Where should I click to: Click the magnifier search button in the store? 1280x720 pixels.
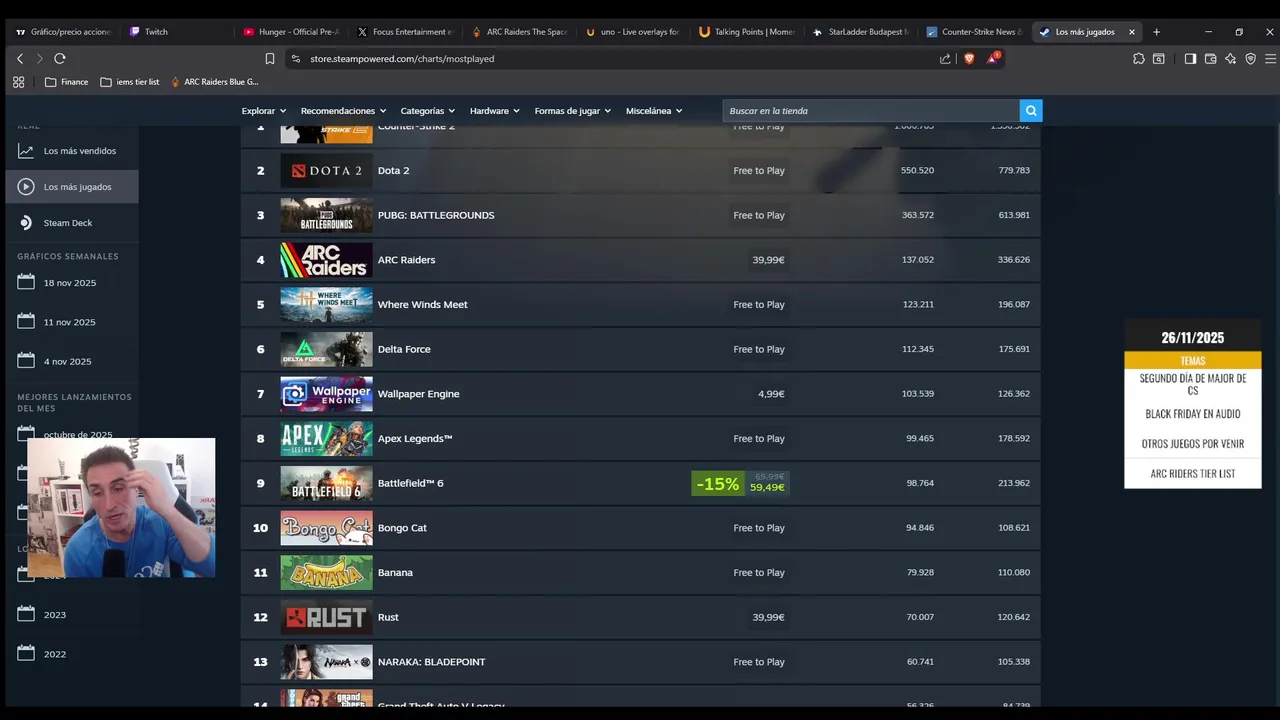(x=1031, y=111)
